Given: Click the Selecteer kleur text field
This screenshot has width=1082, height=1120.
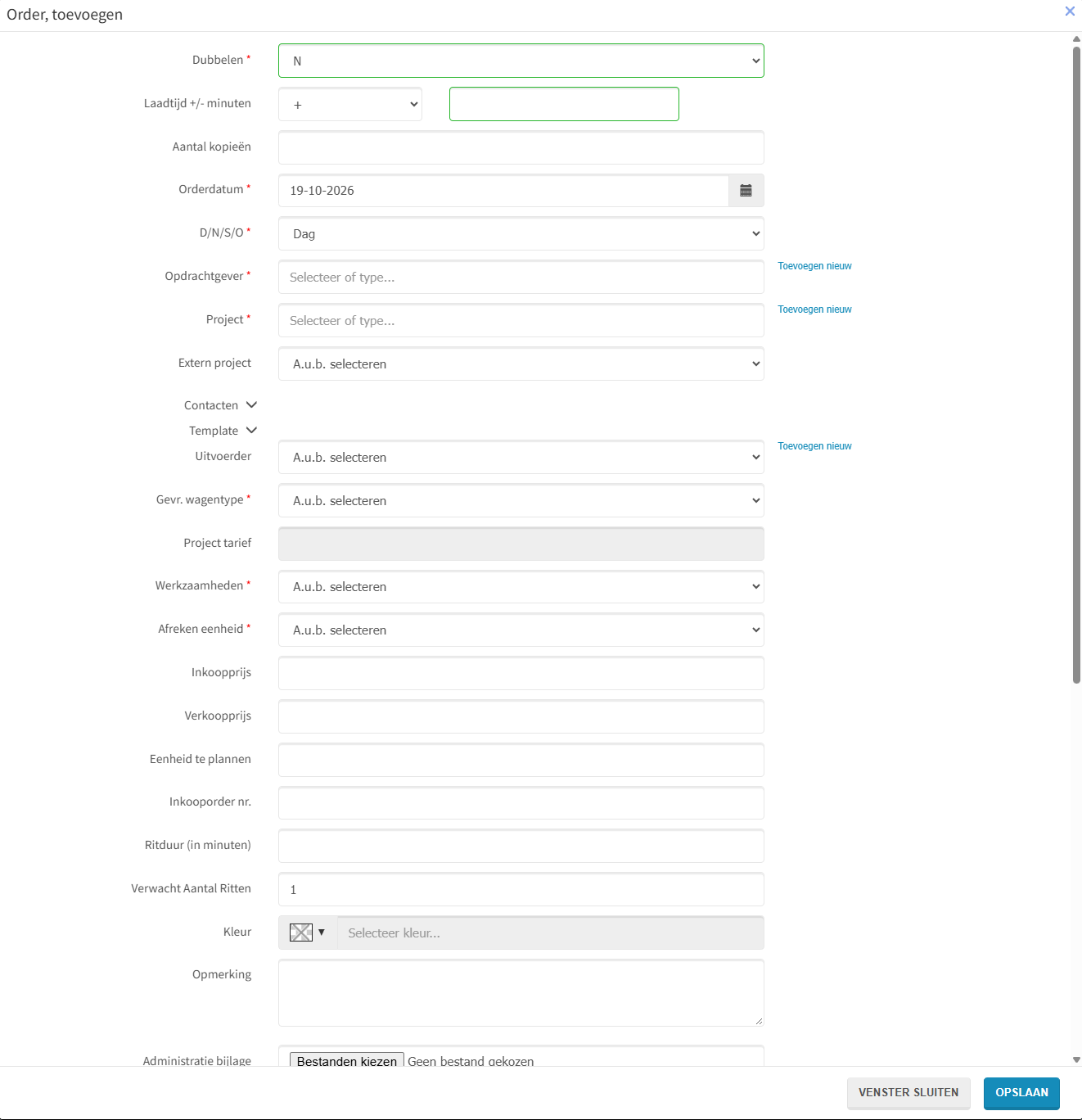Looking at the screenshot, I should tap(551, 933).
